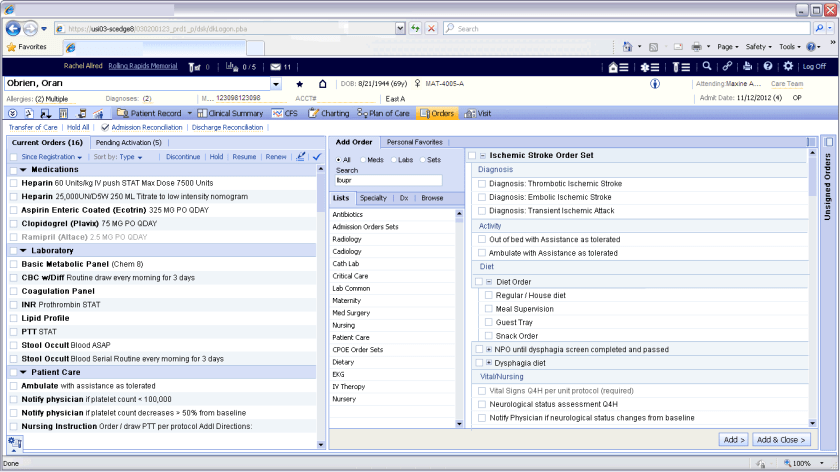Click the Discontinue link

click(x=183, y=157)
